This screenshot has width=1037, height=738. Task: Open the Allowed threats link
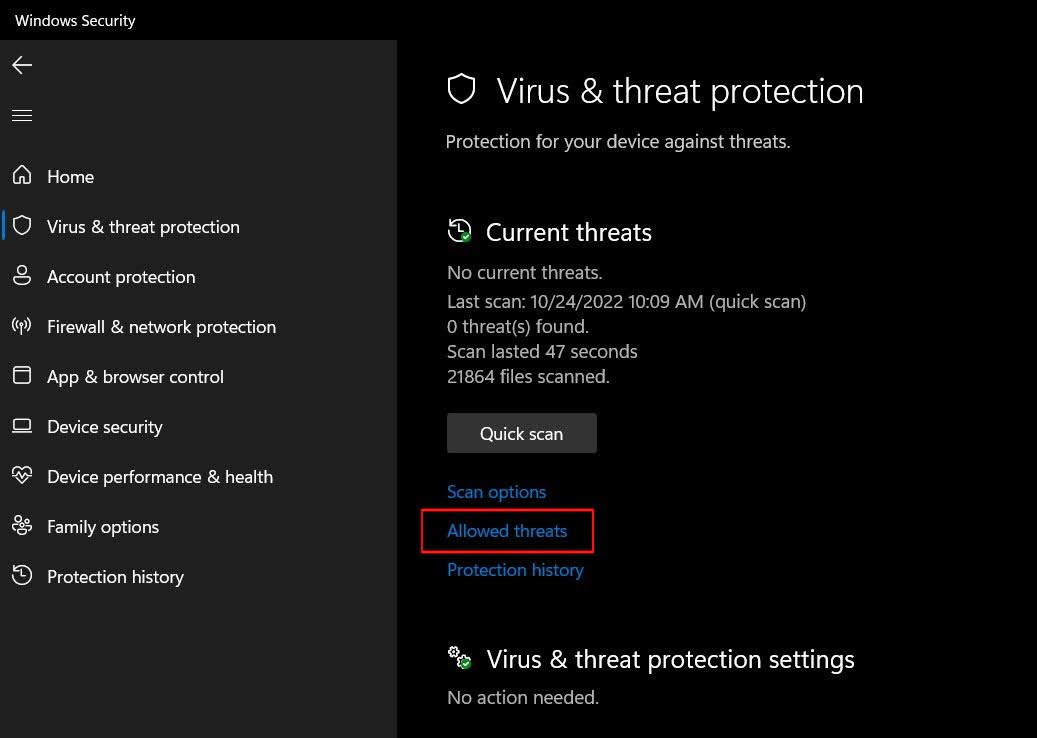click(507, 531)
